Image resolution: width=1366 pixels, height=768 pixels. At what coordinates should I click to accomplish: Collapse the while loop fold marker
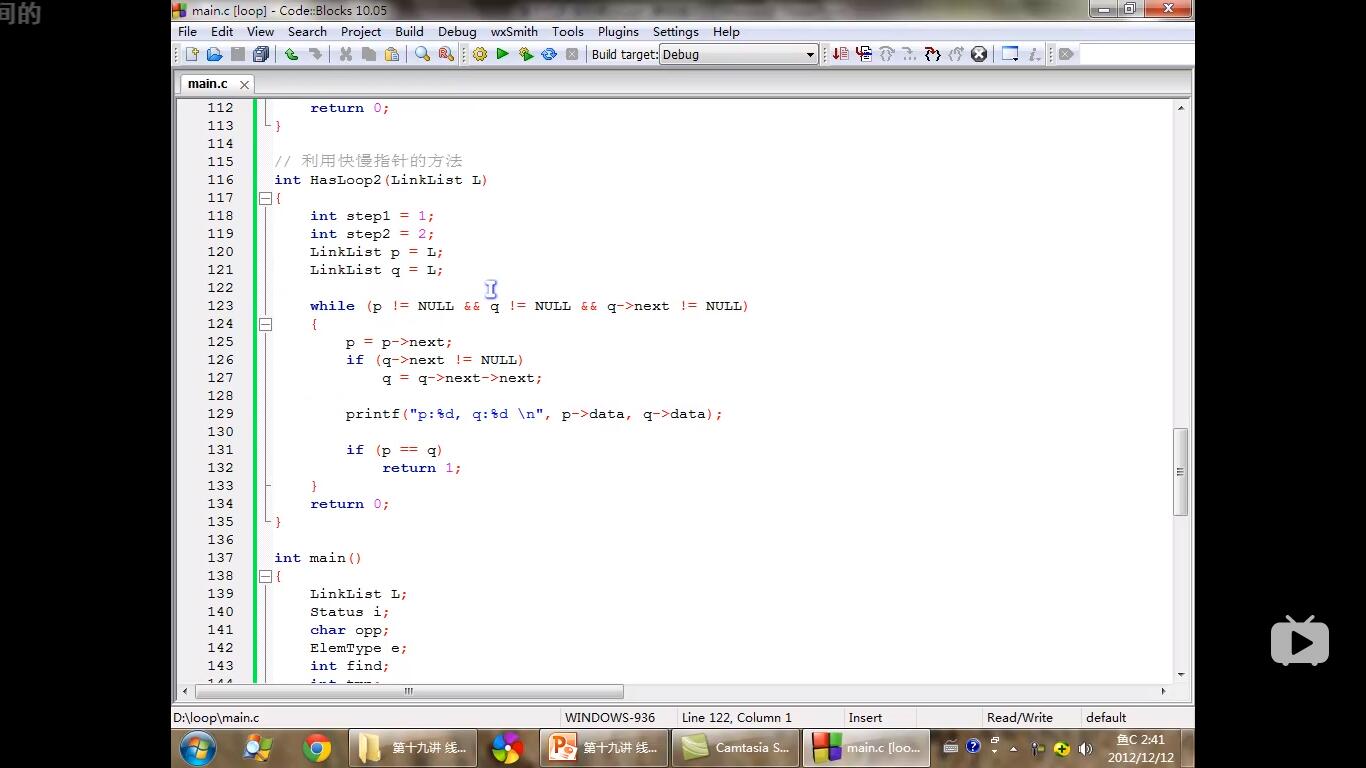[x=265, y=324]
